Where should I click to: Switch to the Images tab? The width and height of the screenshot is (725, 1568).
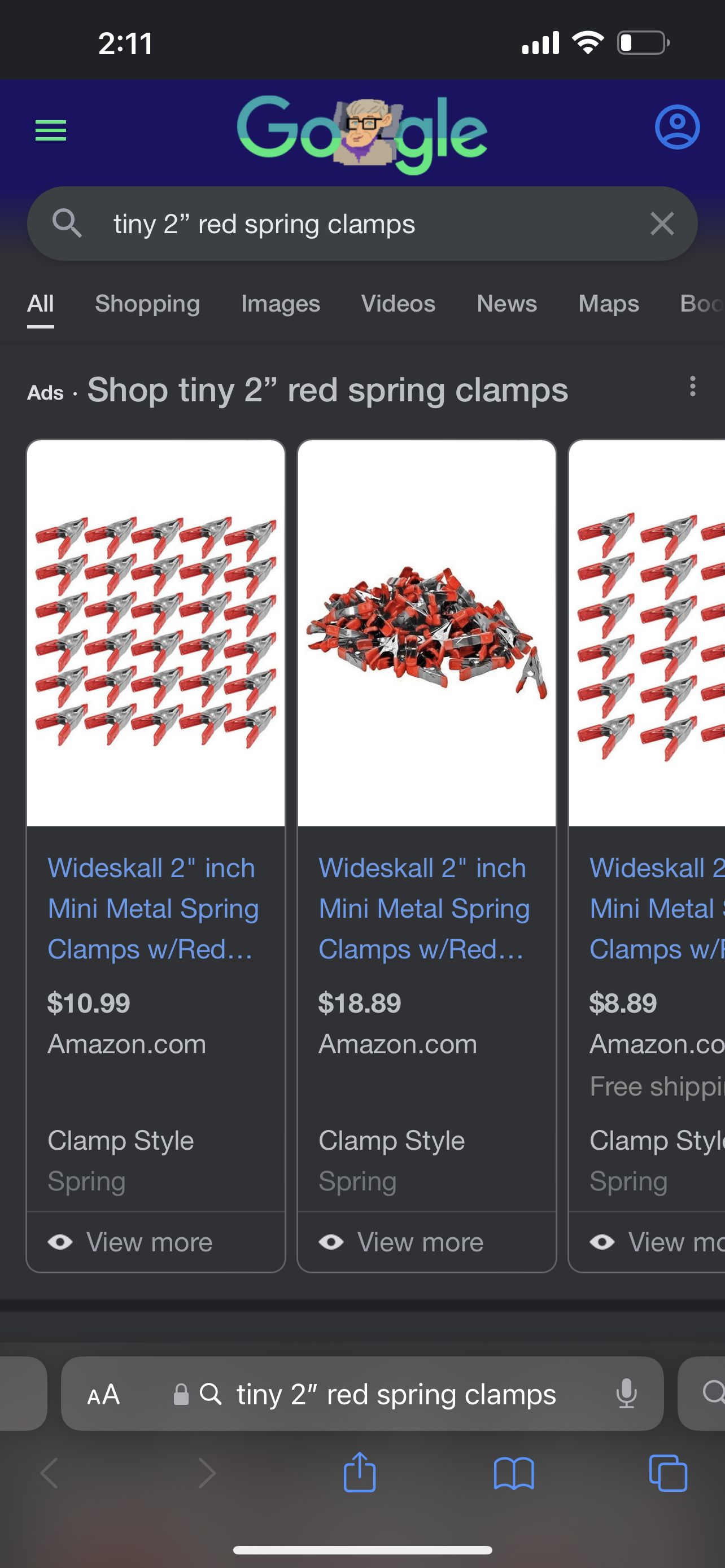pos(281,303)
